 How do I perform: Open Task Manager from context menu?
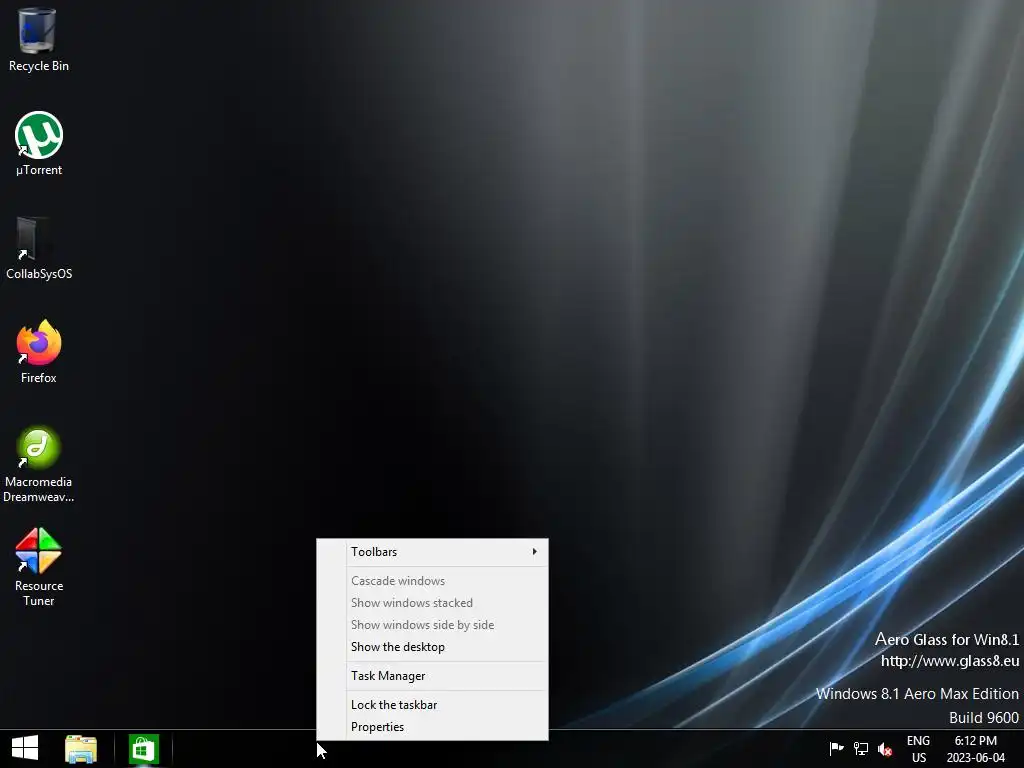(x=432, y=676)
